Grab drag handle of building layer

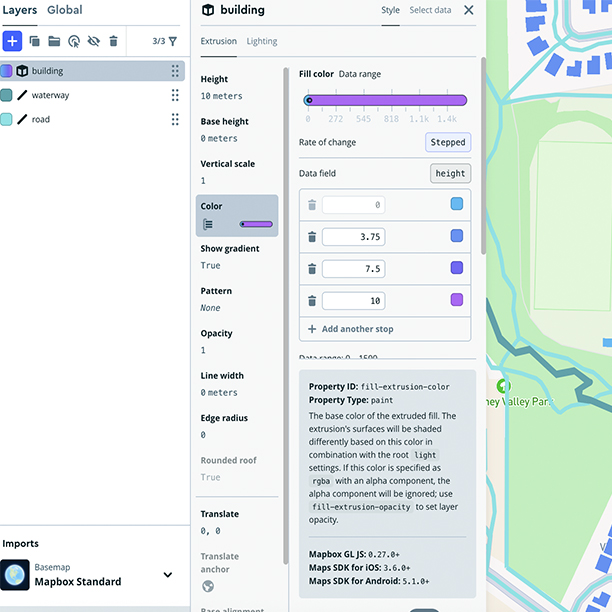pos(175,71)
